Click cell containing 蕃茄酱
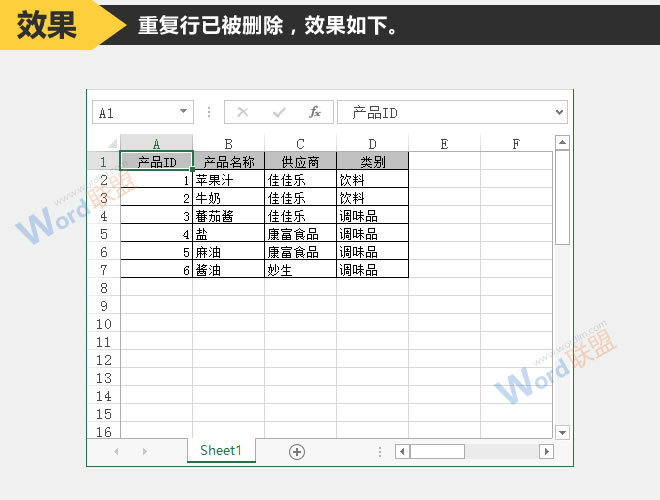This screenshot has height=500, width=660. pyautogui.click(x=229, y=215)
